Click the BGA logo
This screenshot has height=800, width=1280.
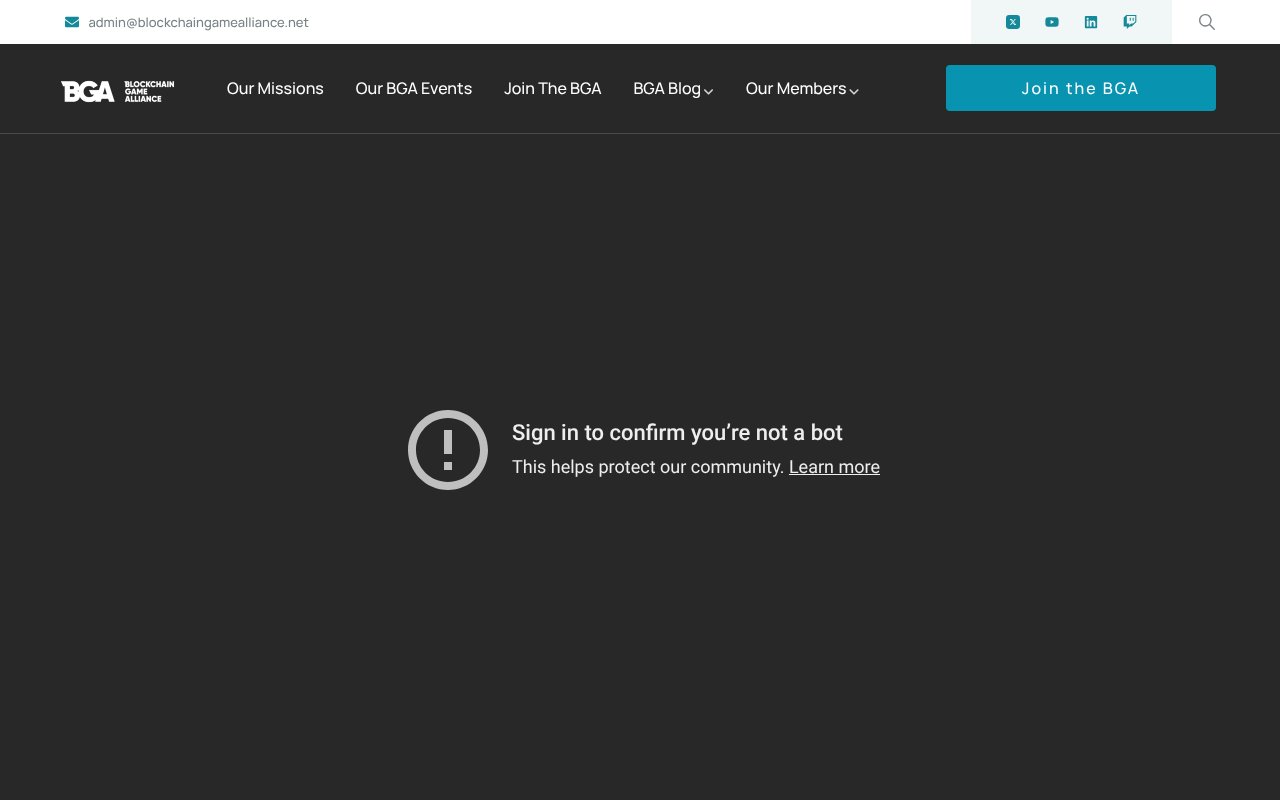(x=117, y=91)
